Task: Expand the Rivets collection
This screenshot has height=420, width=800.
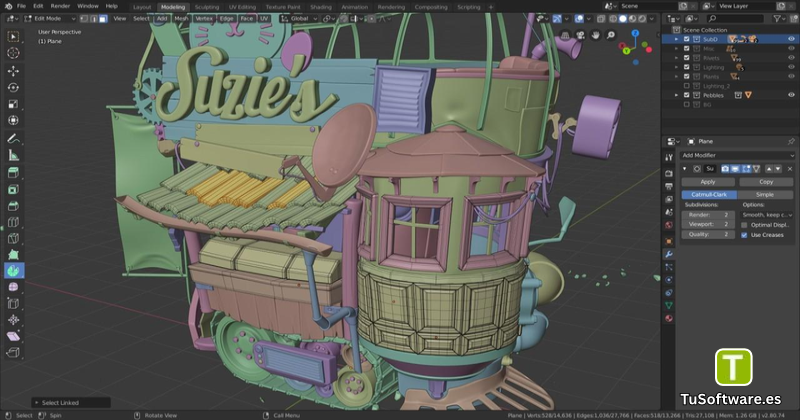Action: (x=677, y=58)
